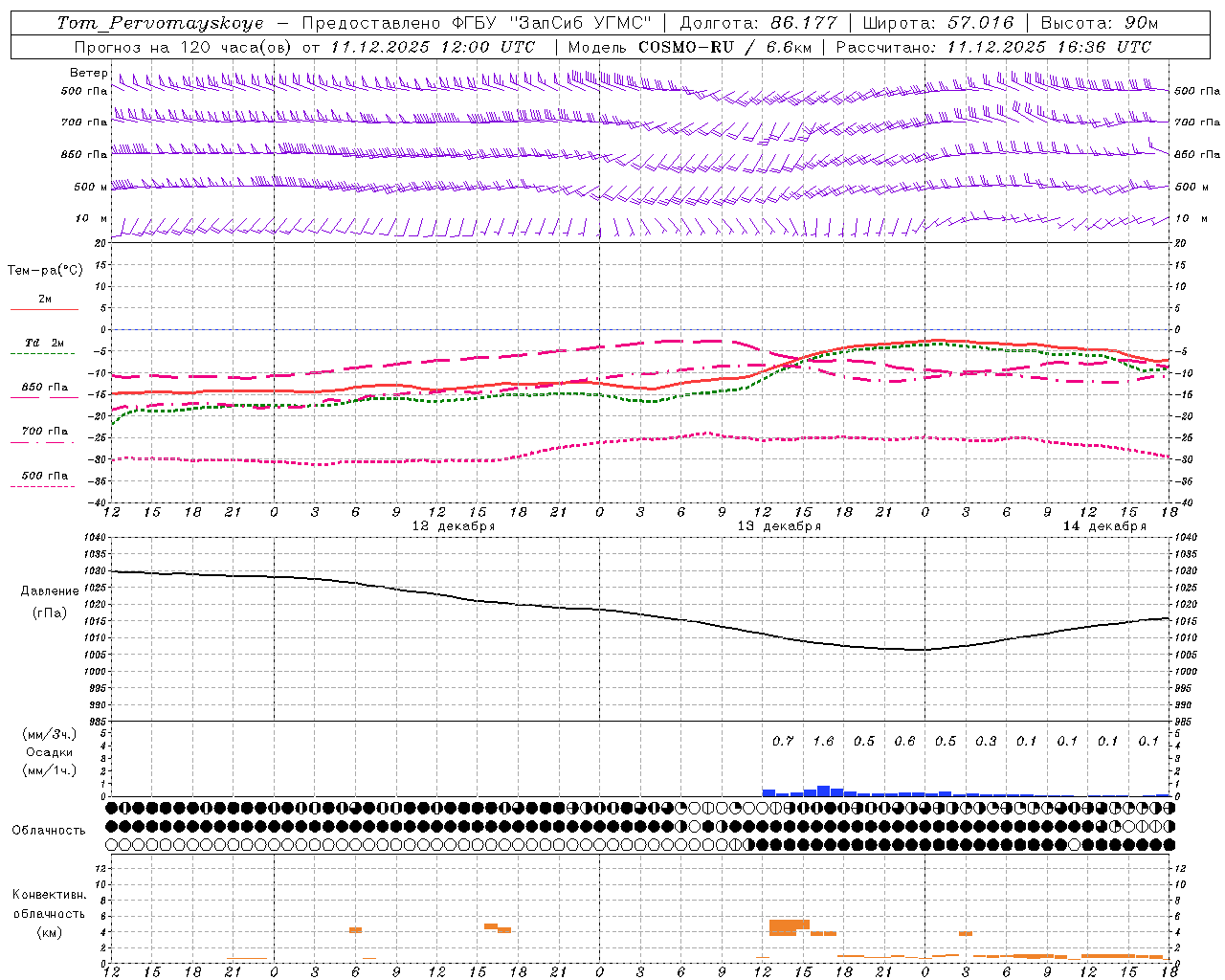
Task: Click the "12 декабря" date label
Action: [454, 526]
